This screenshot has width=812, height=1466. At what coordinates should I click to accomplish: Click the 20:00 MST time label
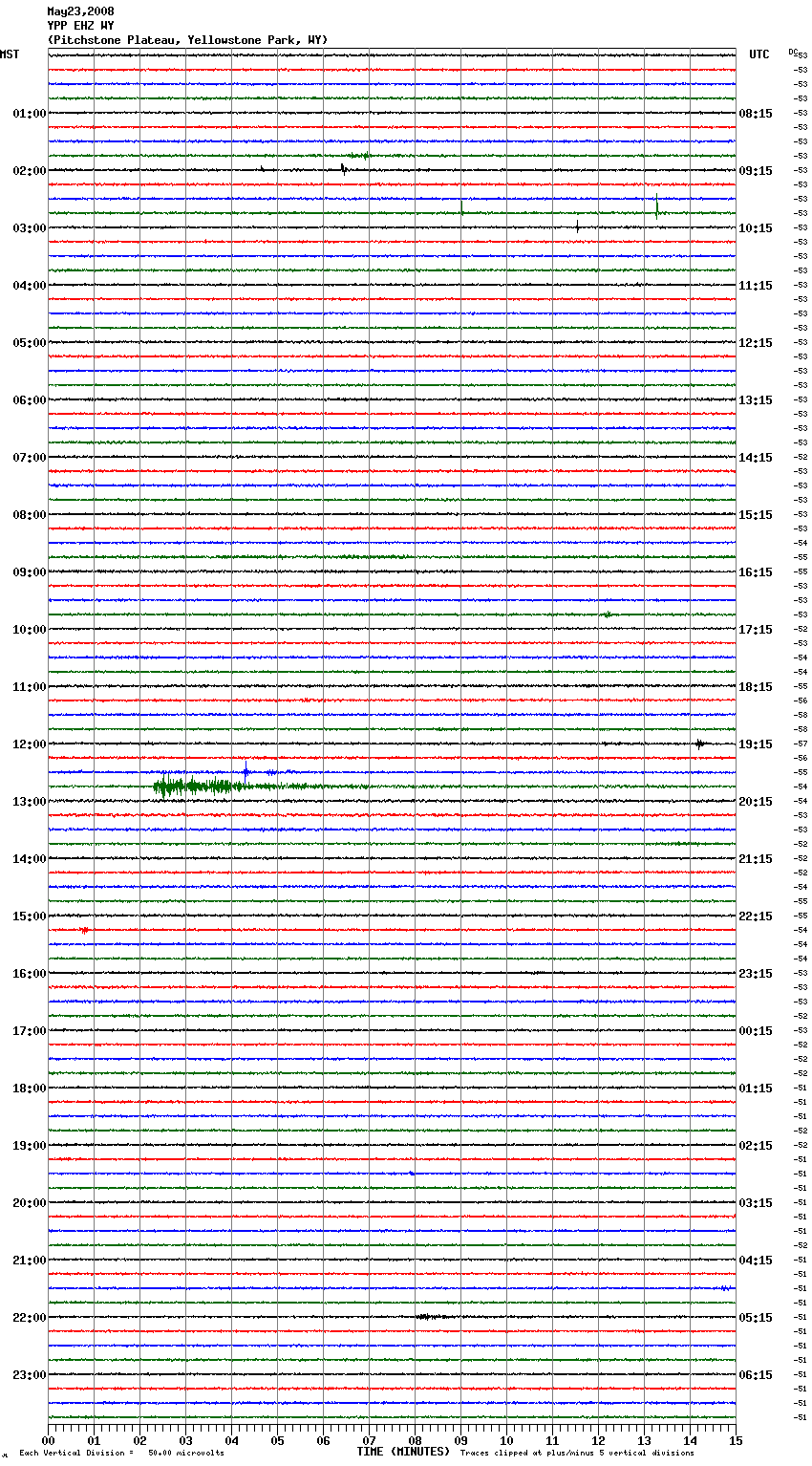pos(29,1203)
